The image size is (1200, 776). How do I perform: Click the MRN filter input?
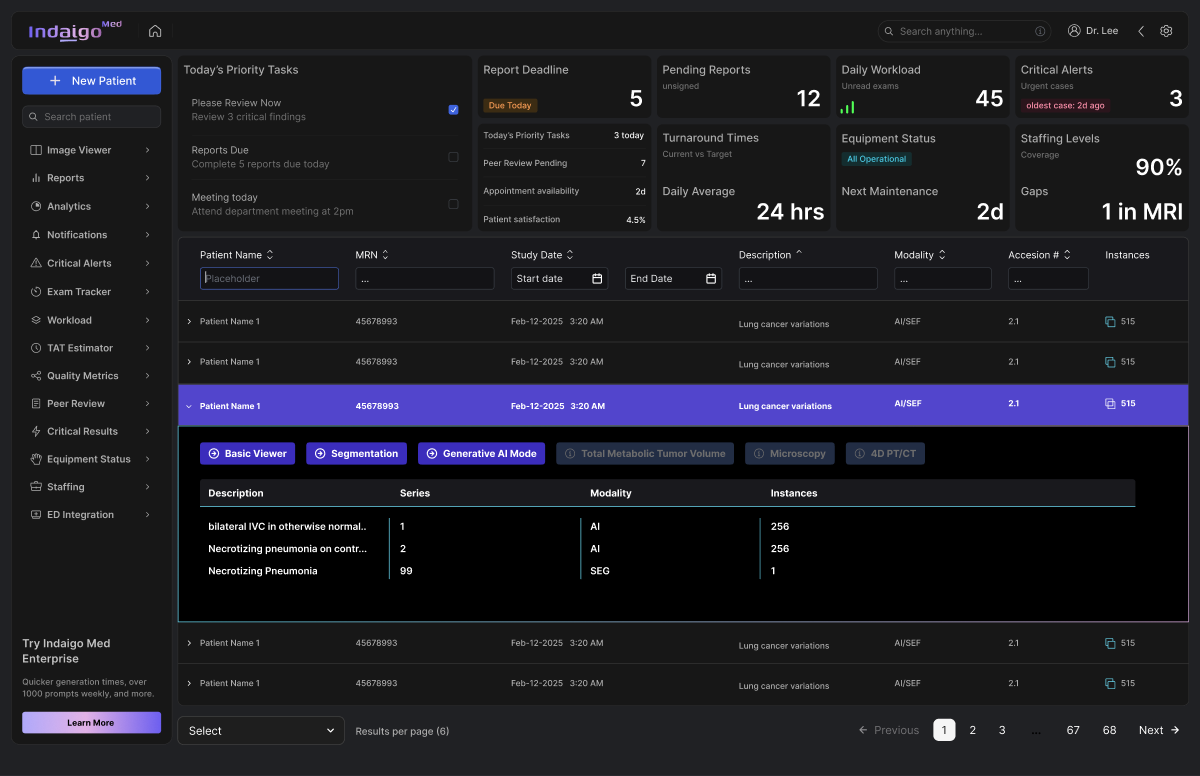[x=425, y=279]
